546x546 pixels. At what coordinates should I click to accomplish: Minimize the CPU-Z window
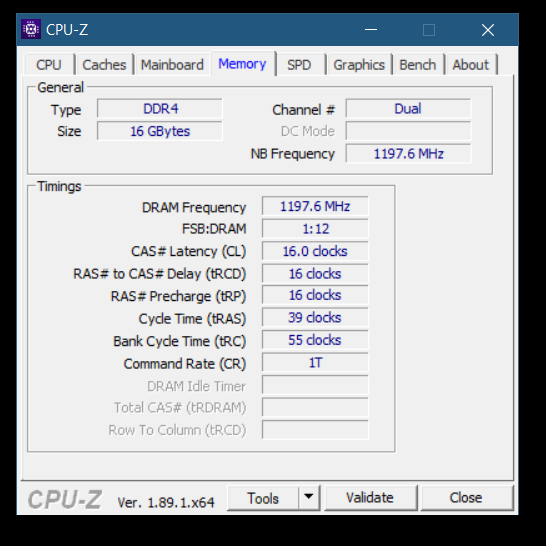pyautogui.click(x=371, y=30)
